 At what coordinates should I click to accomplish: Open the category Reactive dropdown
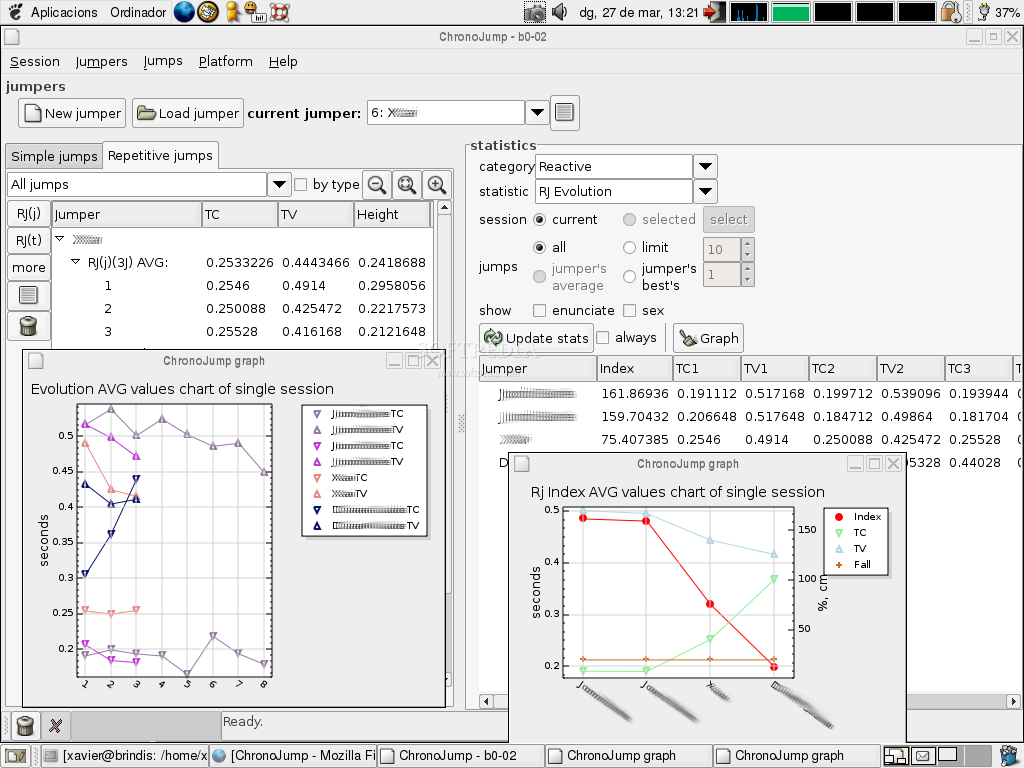(705, 167)
